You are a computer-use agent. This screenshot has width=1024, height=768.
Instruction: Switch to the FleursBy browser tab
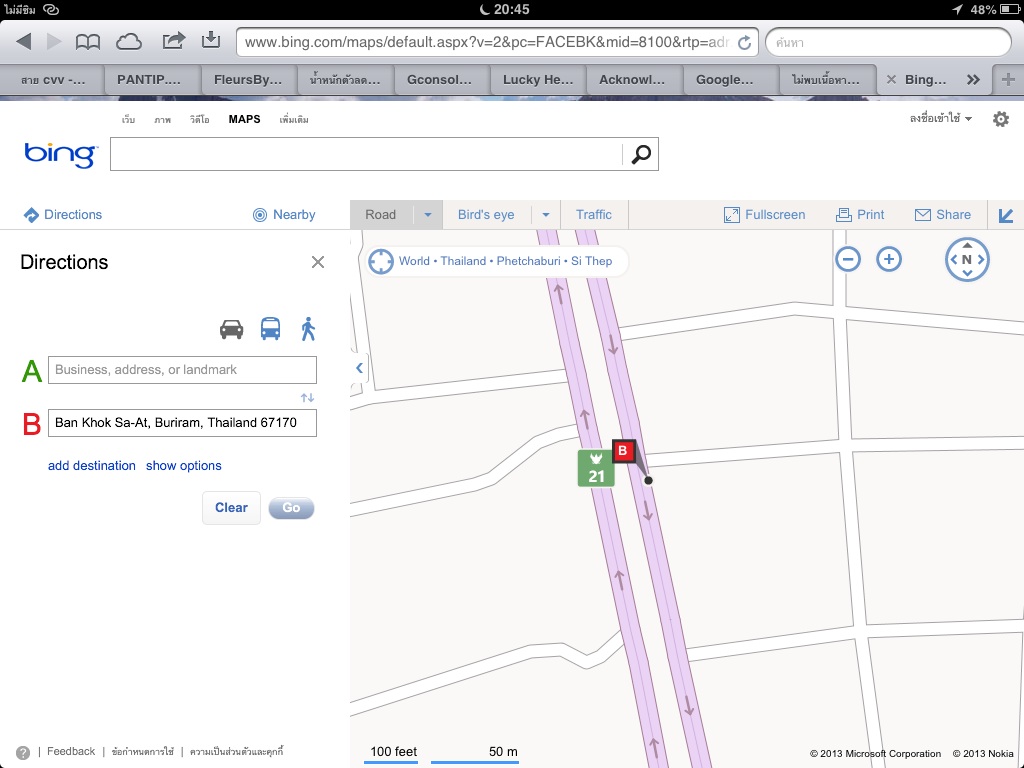[x=248, y=80]
